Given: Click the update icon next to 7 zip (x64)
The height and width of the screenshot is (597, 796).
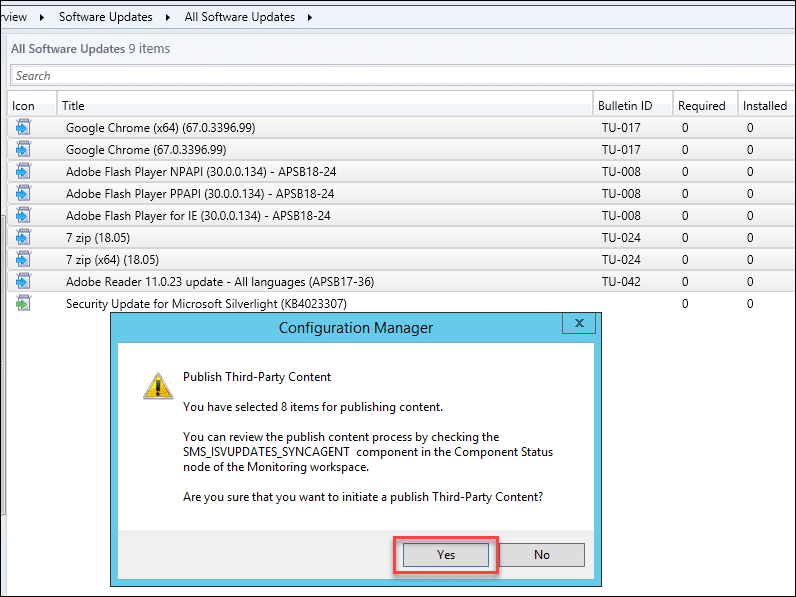Looking at the screenshot, I should pyautogui.click(x=23, y=259).
